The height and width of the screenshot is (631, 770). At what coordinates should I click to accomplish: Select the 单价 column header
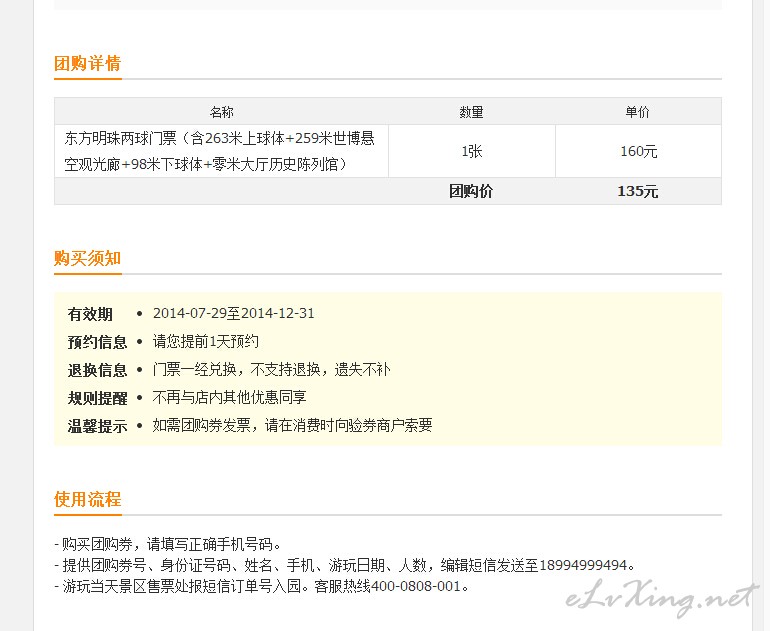pos(637,112)
